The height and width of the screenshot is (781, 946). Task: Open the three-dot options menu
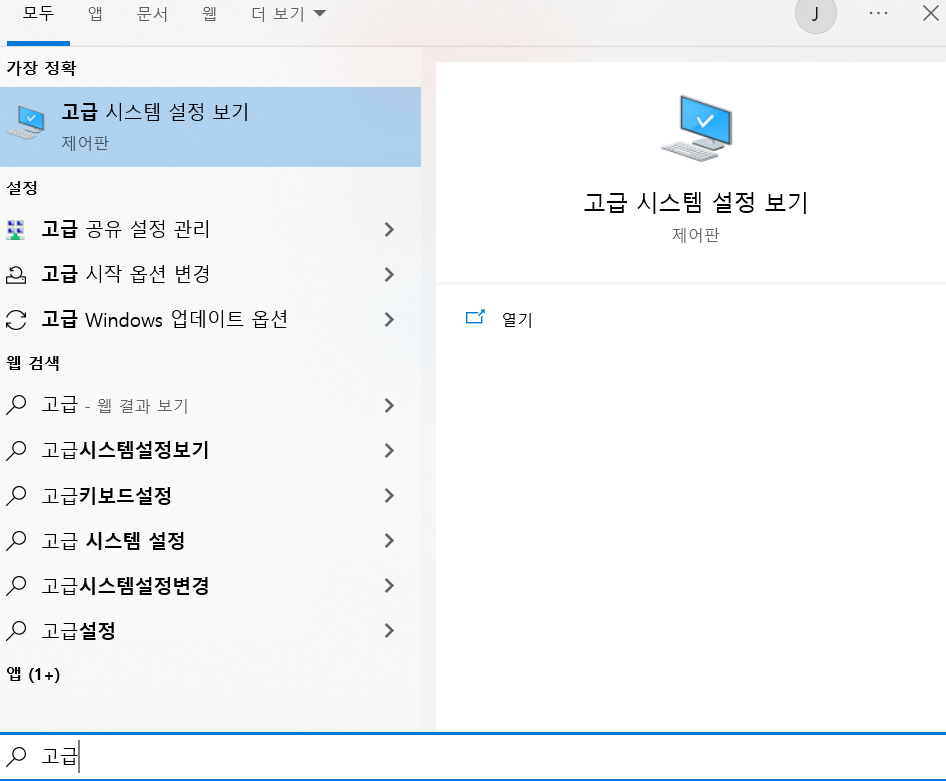(878, 13)
